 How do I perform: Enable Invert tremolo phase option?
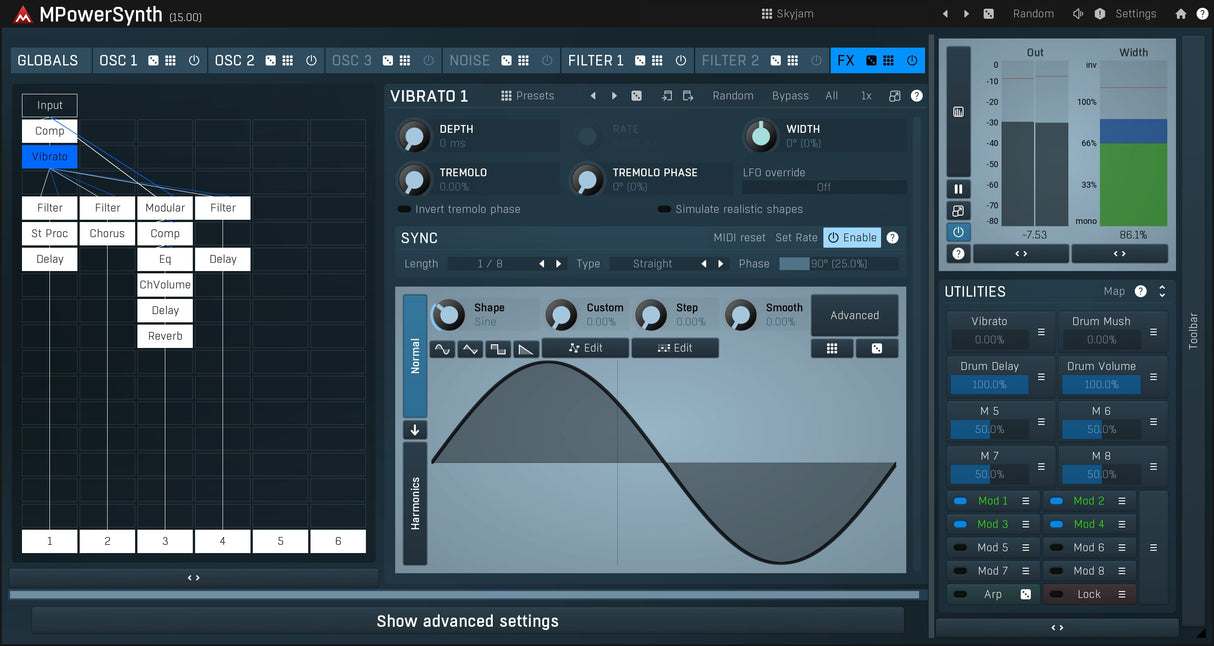coord(404,210)
